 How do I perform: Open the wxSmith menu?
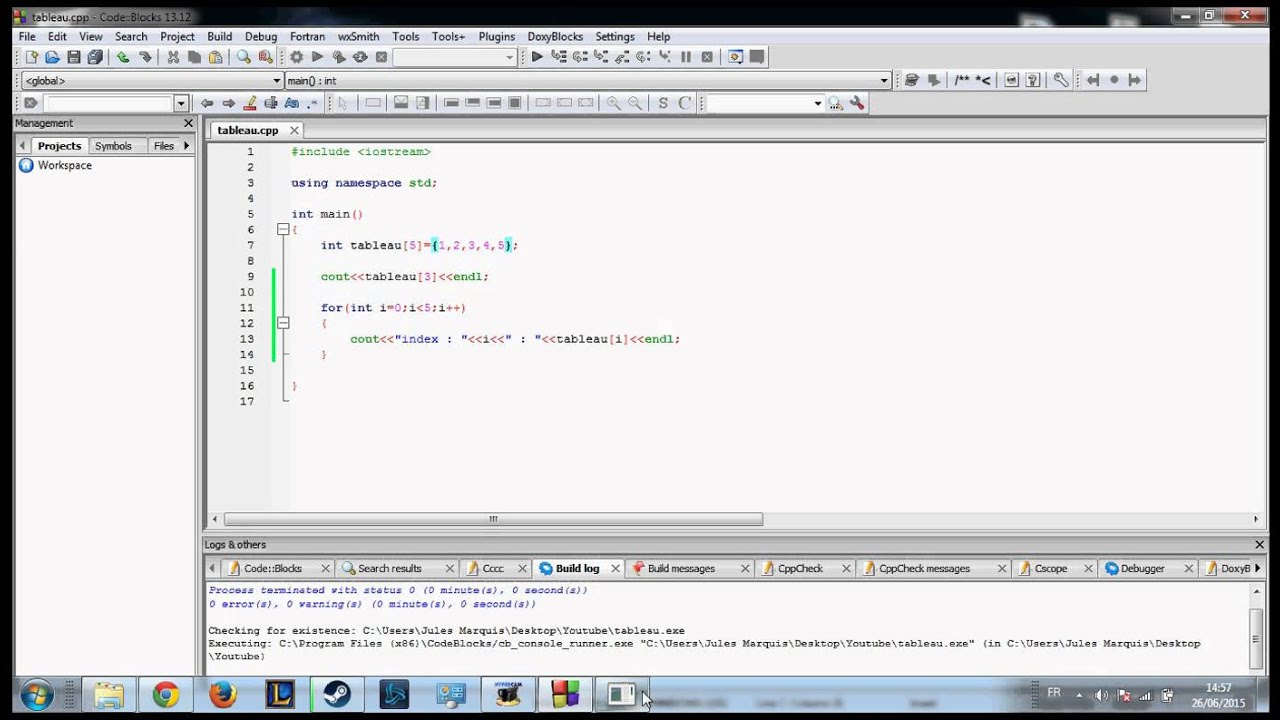[359, 36]
